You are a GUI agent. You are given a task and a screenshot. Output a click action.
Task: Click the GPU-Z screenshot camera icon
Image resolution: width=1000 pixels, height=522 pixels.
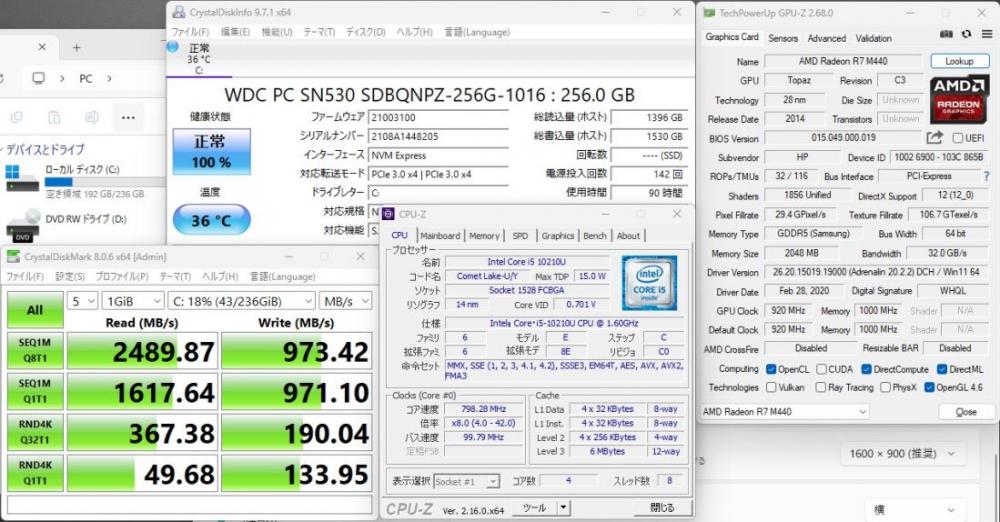point(946,34)
